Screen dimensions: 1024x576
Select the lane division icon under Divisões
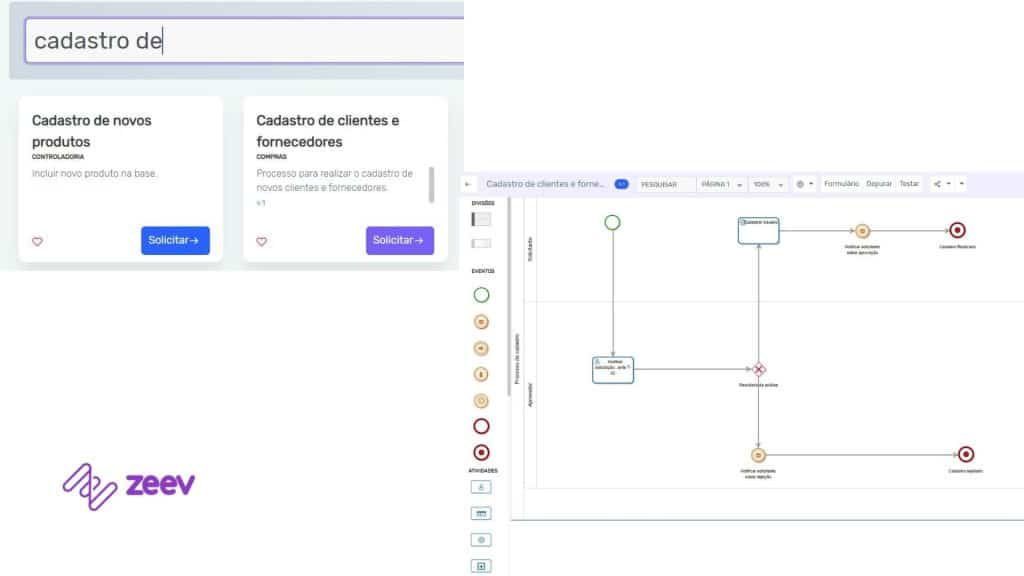pyautogui.click(x=481, y=243)
